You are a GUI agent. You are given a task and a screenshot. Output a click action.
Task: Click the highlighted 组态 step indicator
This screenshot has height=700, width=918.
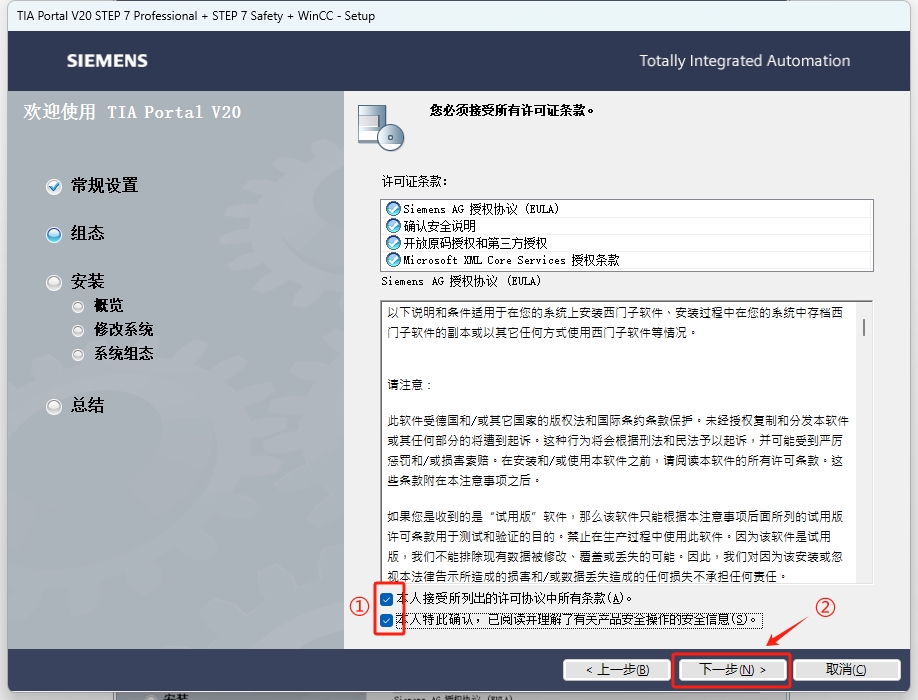click(x=53, y=234)
